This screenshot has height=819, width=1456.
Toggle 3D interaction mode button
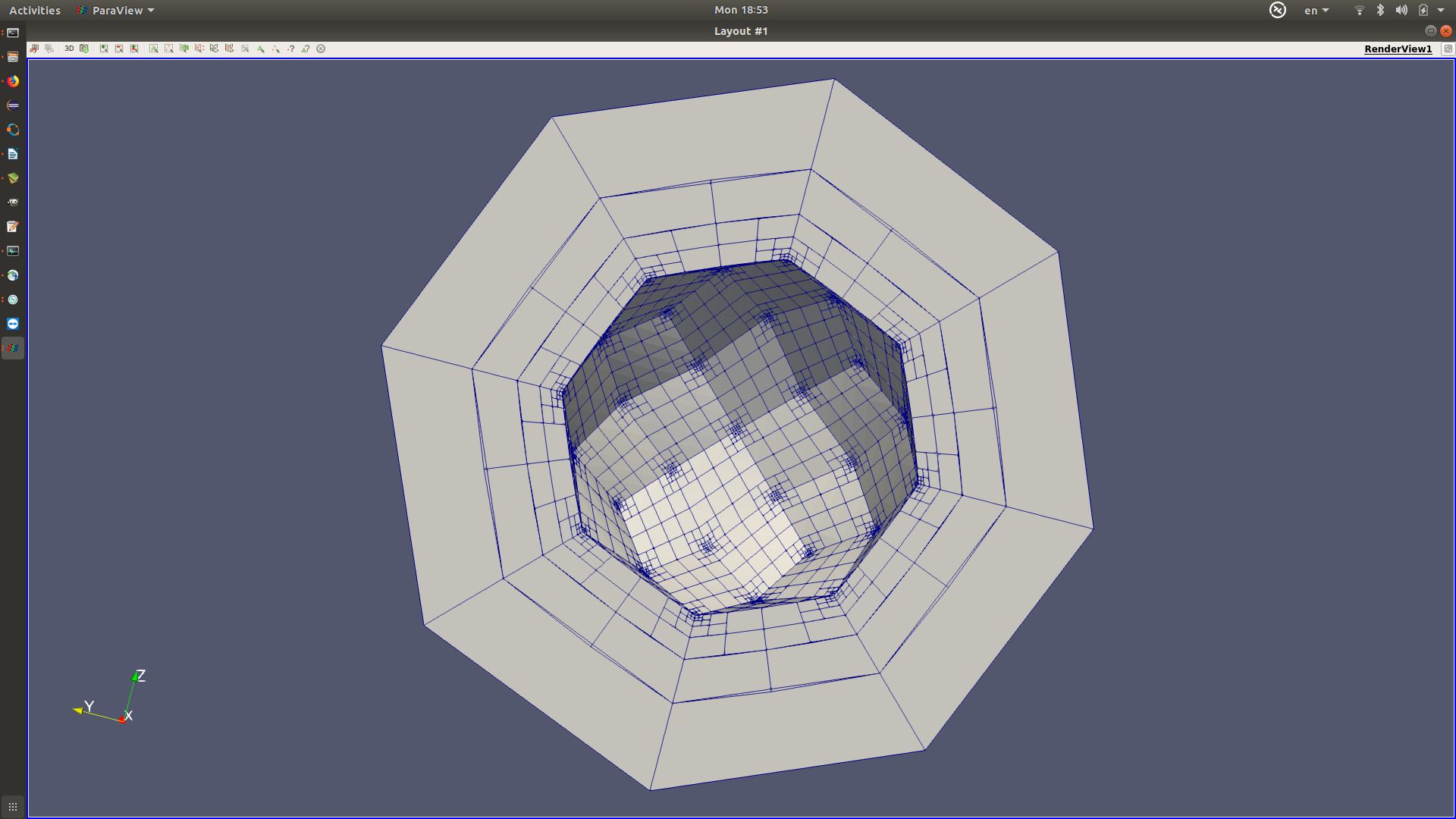tap(69, 49)
